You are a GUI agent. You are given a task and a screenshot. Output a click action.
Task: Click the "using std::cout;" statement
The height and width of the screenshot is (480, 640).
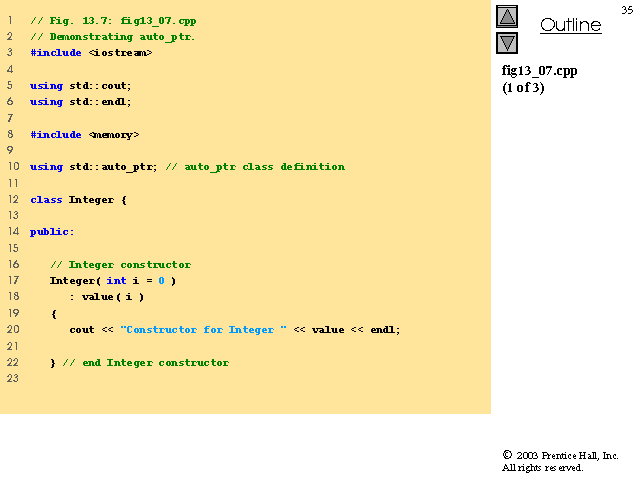tap(80, 85)
